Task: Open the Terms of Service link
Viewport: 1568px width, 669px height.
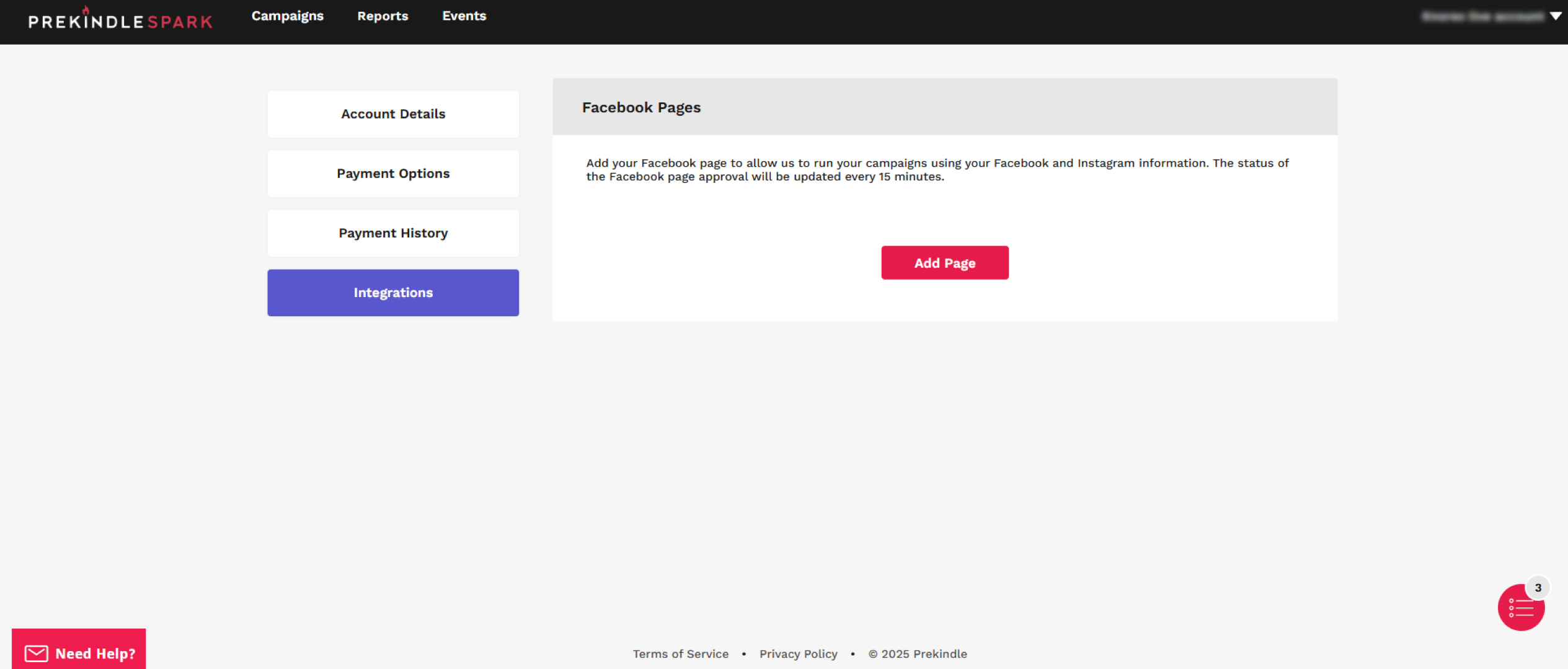Action: (680, 653)
